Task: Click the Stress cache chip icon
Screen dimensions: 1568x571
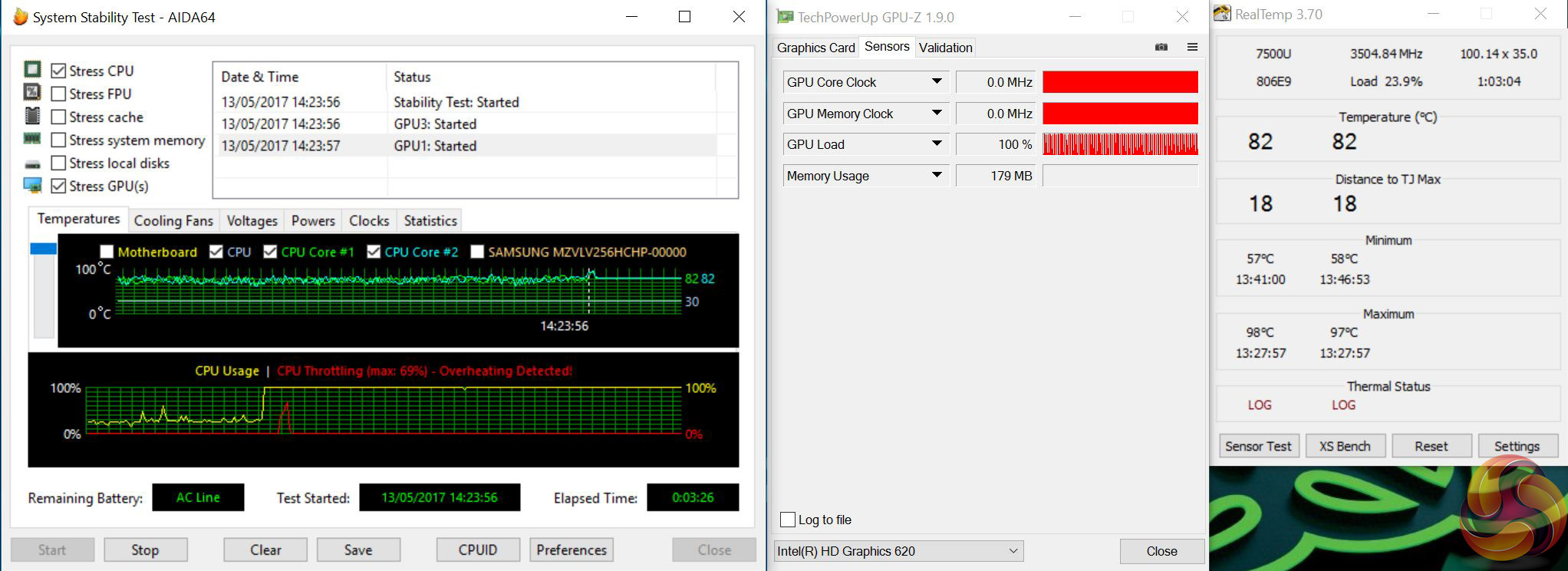Action: pos(32,116)
